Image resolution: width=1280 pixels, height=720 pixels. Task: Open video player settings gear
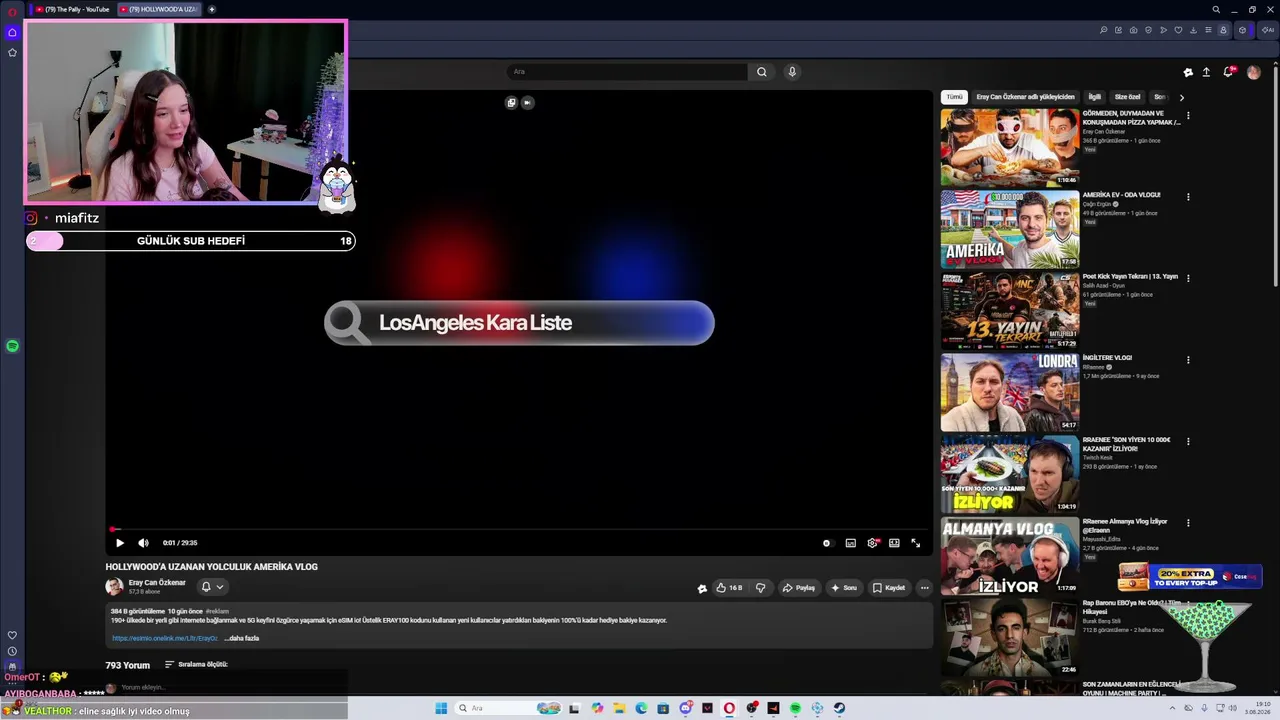tap(873, 543)
